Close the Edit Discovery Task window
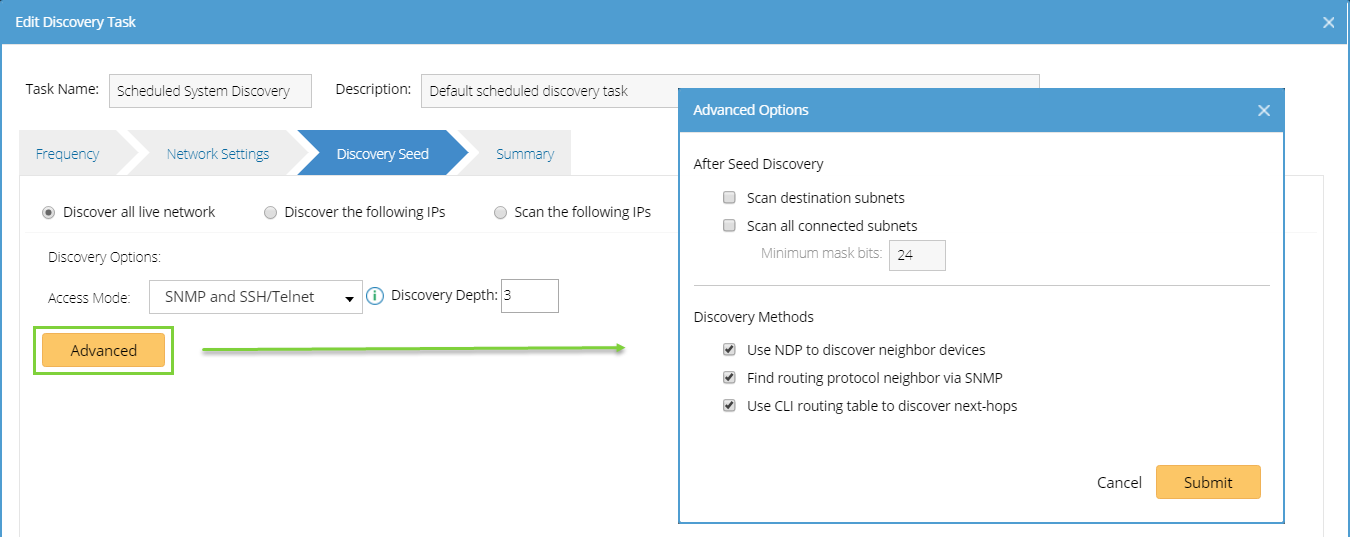Viewport: 1350px width, 537px height. (1328, 22)
